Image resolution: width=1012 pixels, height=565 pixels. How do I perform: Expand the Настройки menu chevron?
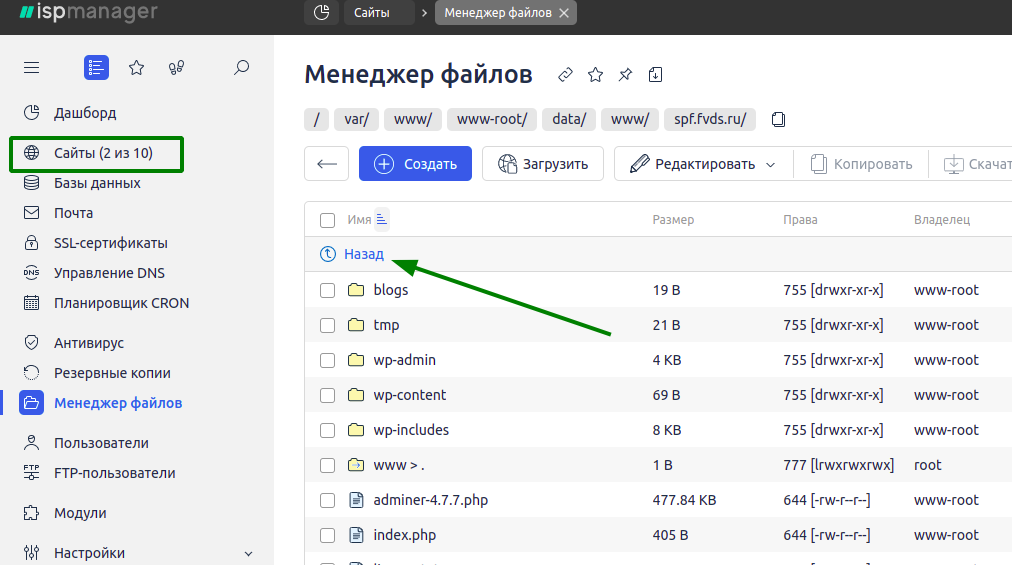tap(248, 554)
